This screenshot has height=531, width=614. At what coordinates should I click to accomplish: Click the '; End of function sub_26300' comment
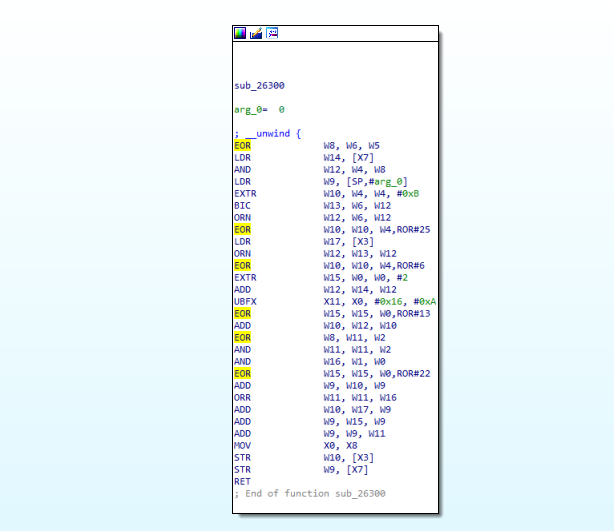tap(310, 494)
